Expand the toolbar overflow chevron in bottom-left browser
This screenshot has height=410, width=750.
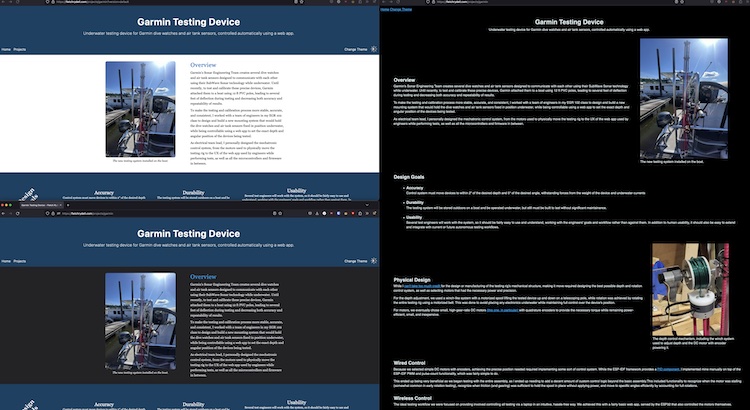pyautogui.click(x=367, y=213)
